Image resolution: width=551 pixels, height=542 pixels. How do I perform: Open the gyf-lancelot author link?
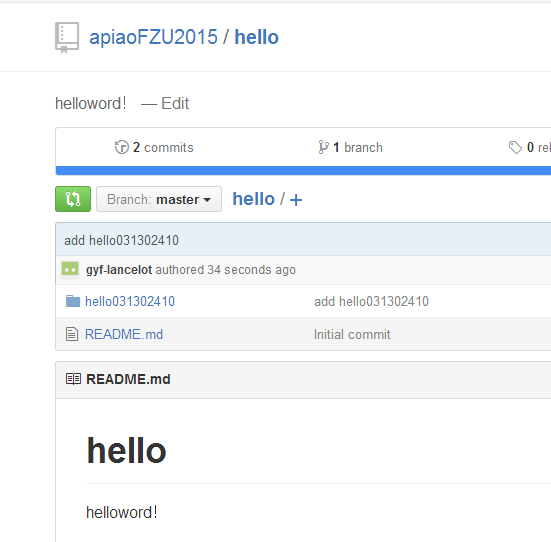coord(119,270)
